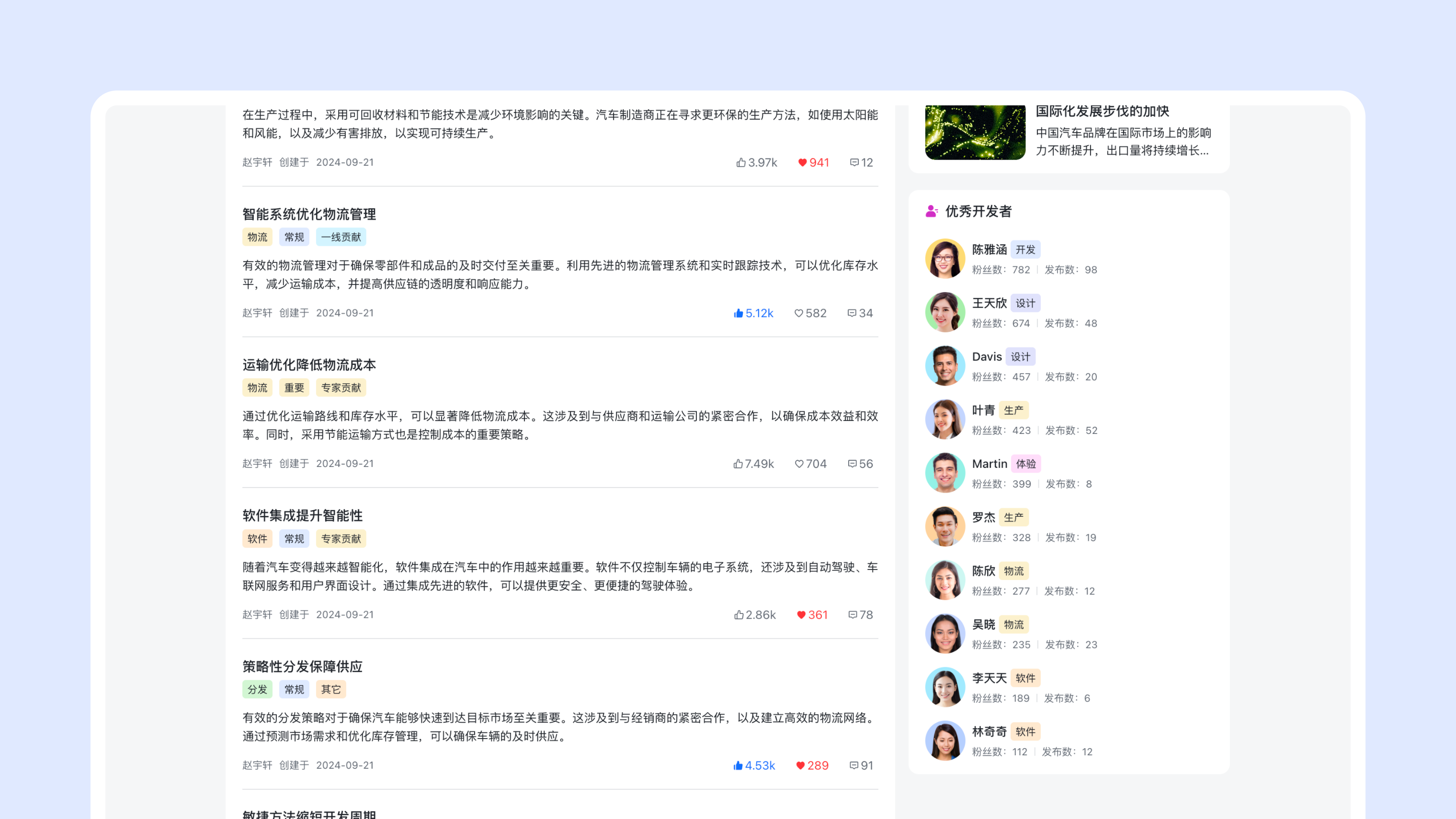Click the developer name 陈欣
The image size is (1456, 819).
point(984,571)
